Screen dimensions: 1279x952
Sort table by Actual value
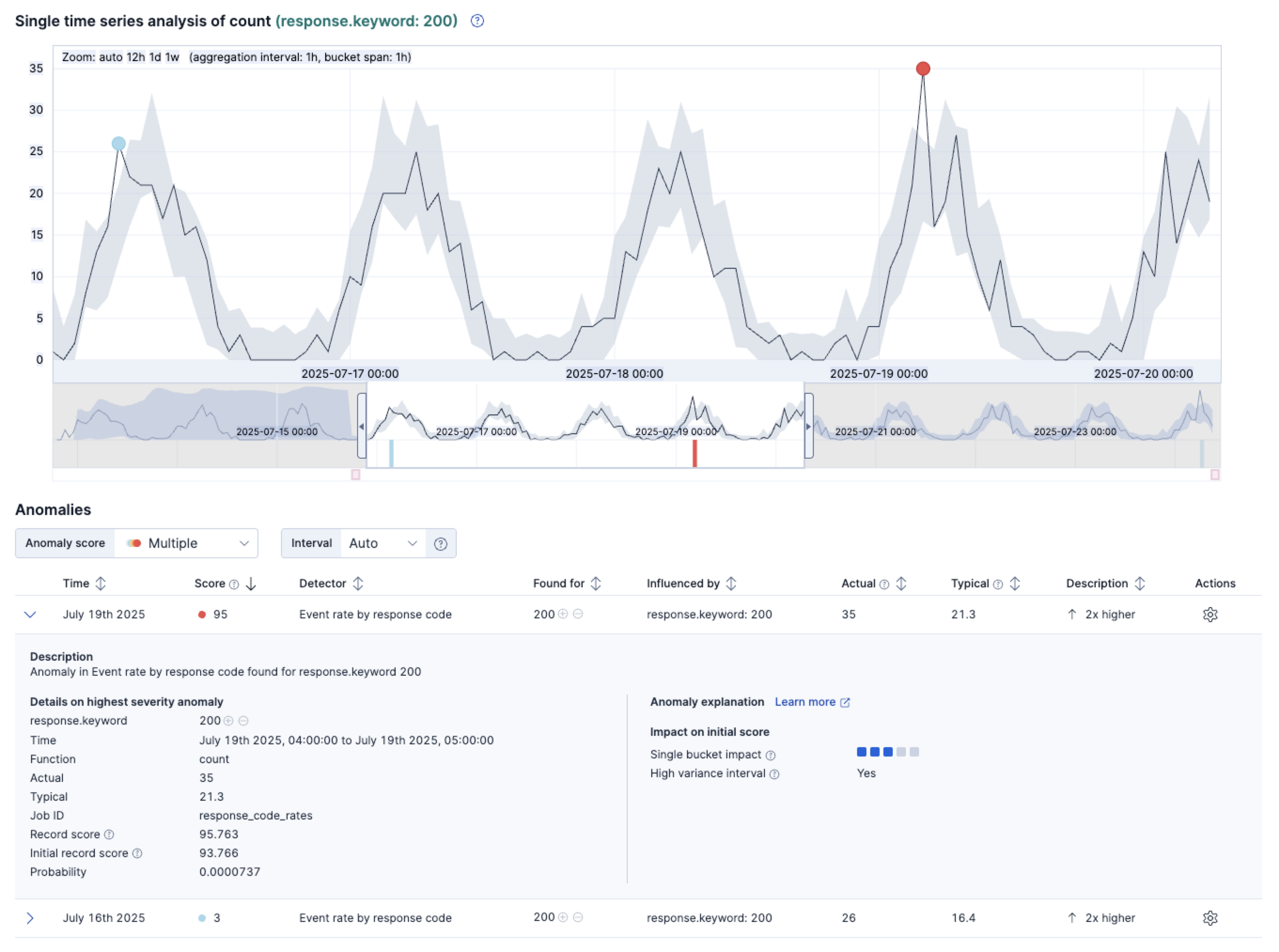point(901,584)
